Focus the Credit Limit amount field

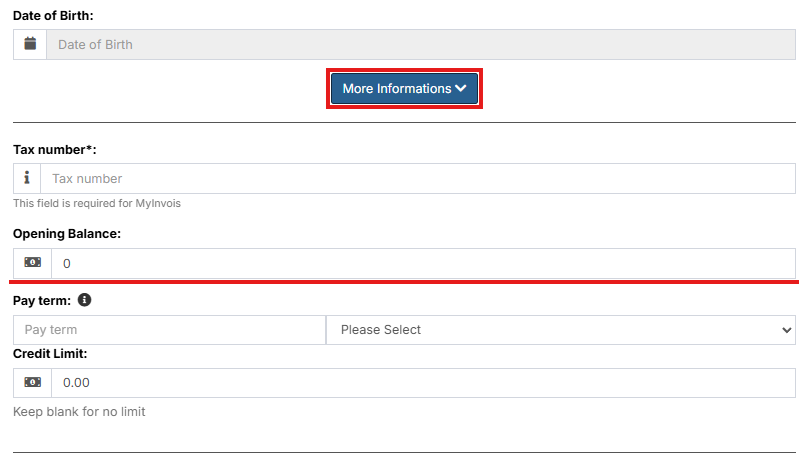(x=423, y=383)
